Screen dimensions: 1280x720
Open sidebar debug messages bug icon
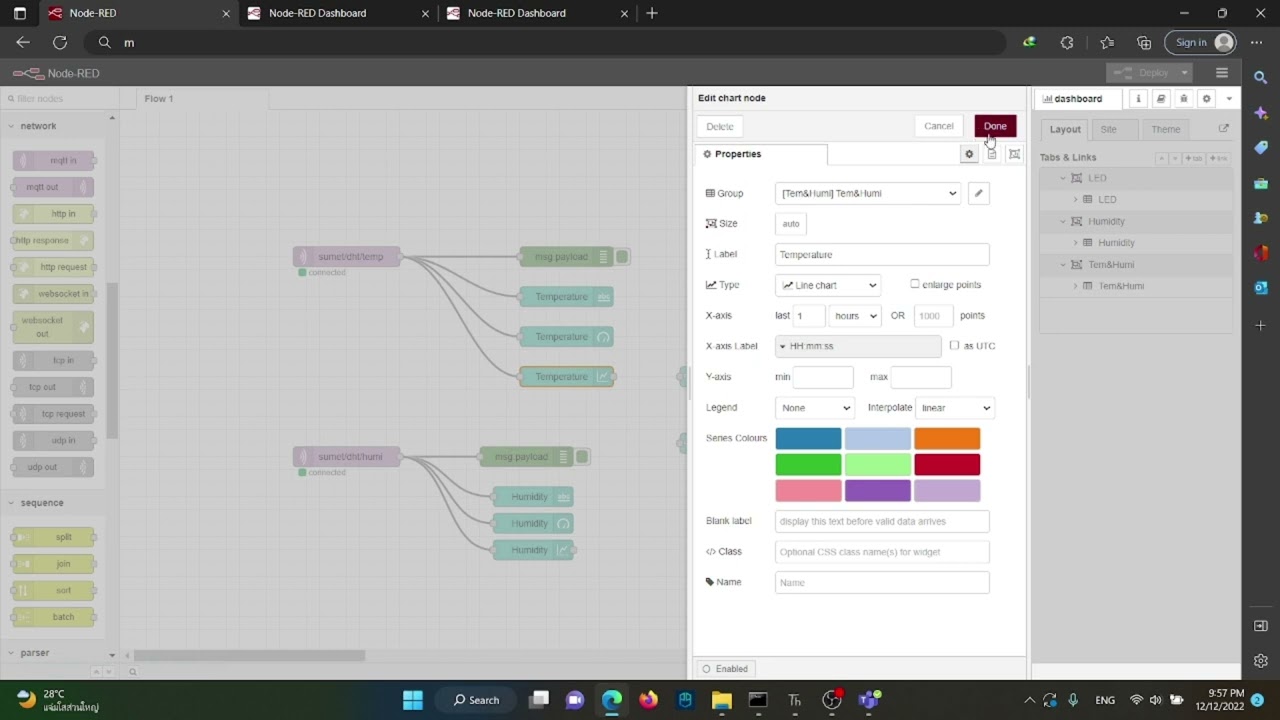(1184, 99)
